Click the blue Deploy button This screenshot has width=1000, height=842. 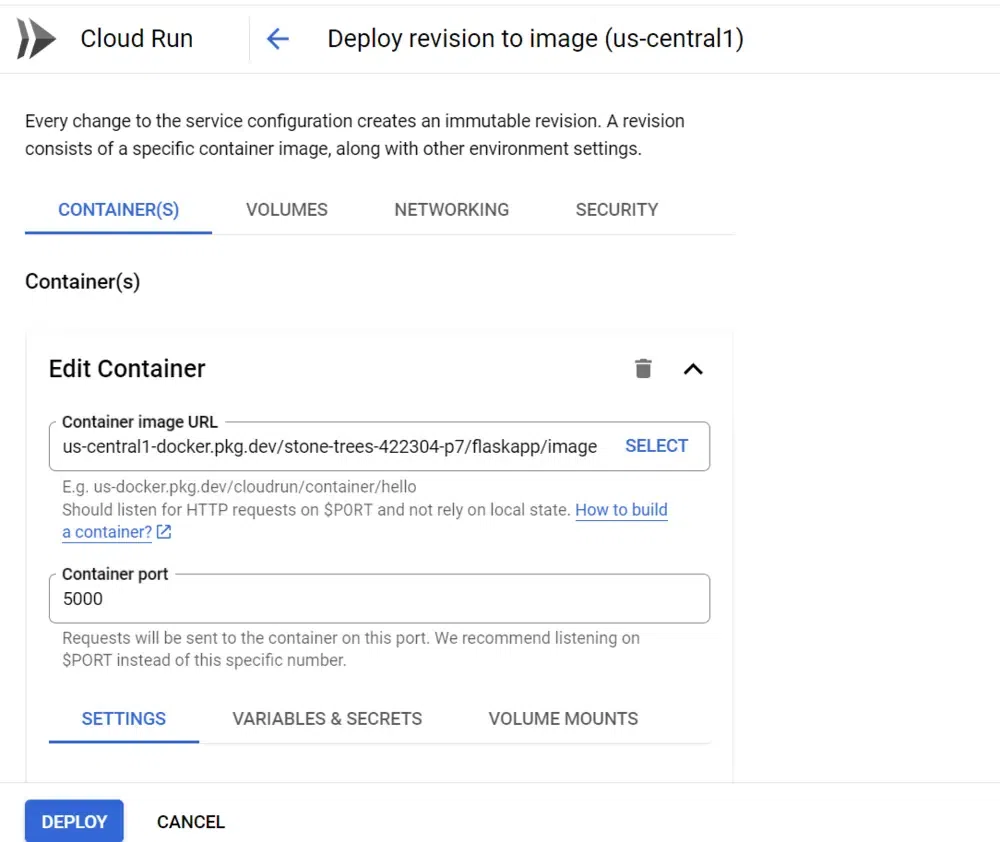click(74, 822)
